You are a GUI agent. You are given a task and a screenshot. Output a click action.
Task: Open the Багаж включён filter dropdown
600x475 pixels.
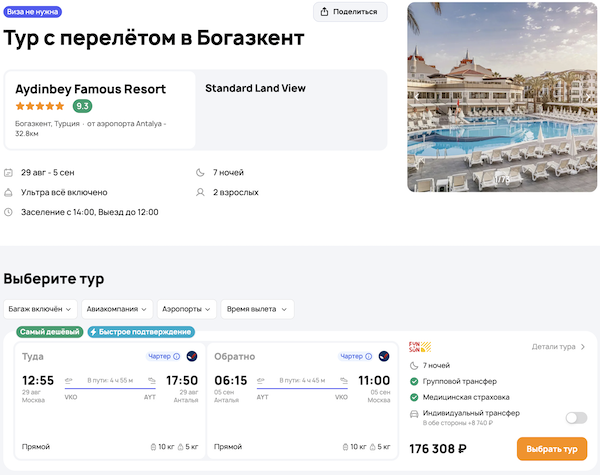tap(40, 309)
